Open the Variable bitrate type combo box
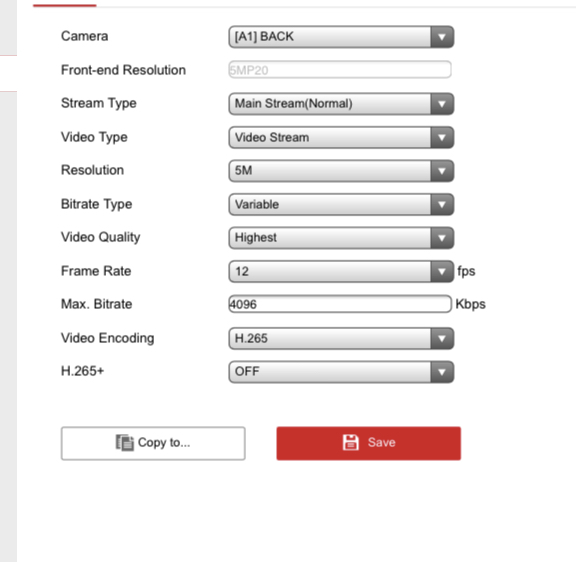 point(341,205)
